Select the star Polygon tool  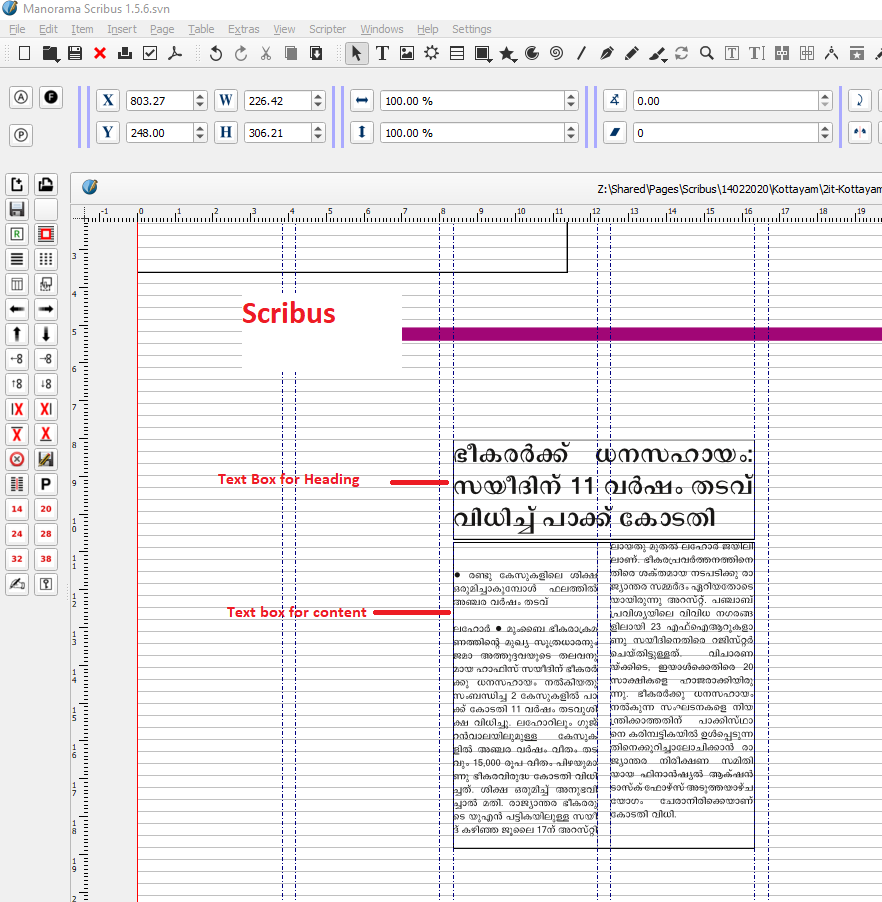coord(507,53)
